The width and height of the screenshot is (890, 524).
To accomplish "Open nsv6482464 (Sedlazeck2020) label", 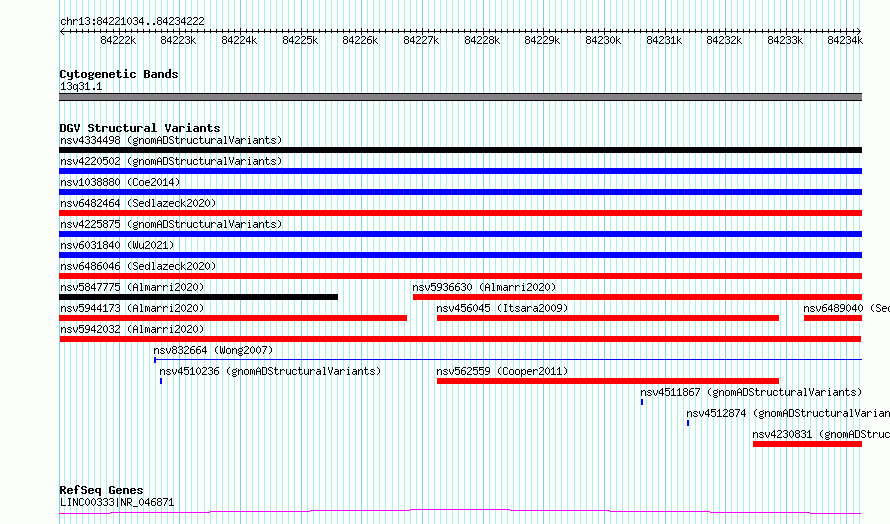I will click(x=138, y=203).
